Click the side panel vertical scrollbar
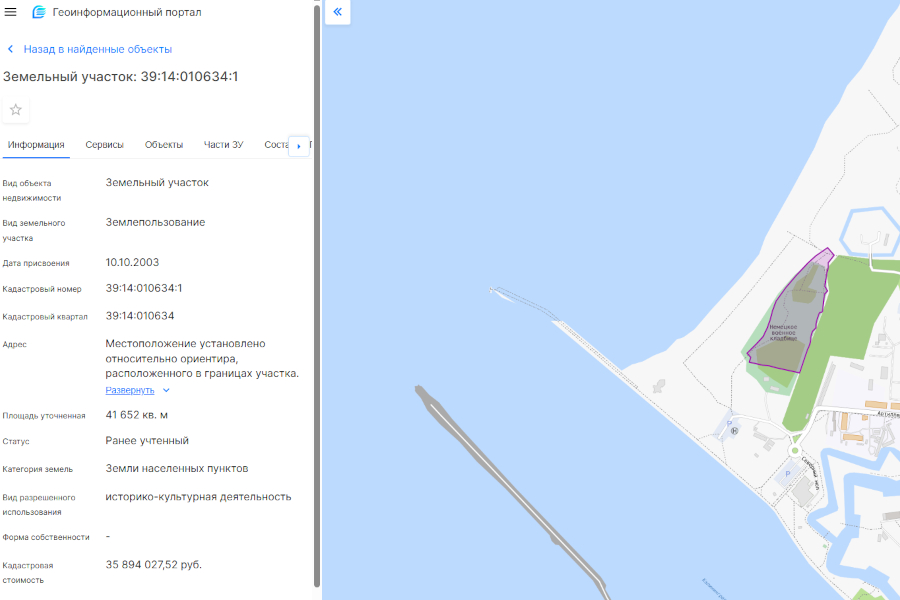 pyautogui.click(x=318, y=300)
